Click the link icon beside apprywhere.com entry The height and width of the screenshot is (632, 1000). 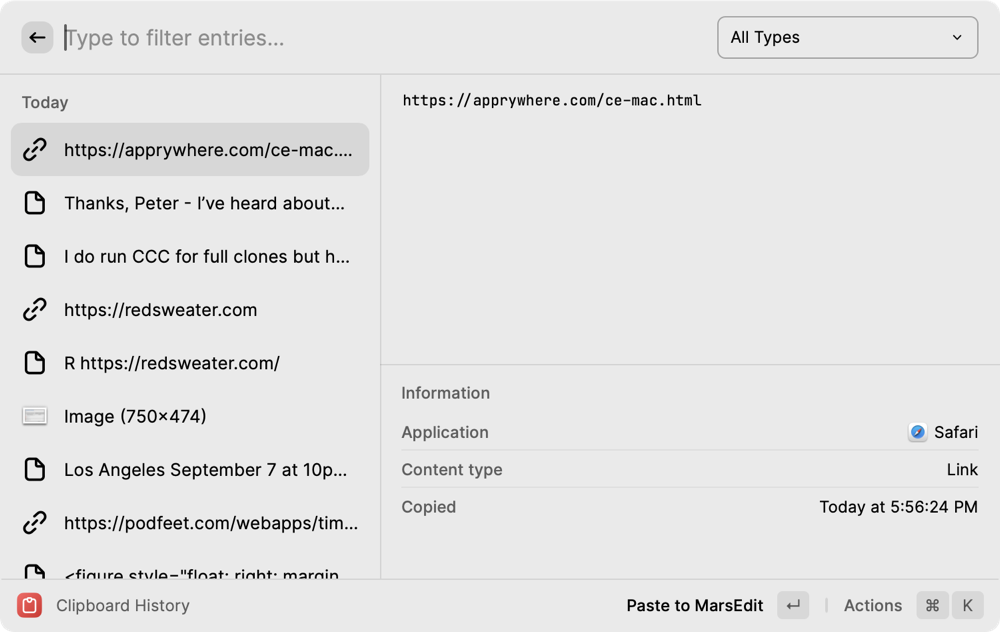(x=35, y=150)
